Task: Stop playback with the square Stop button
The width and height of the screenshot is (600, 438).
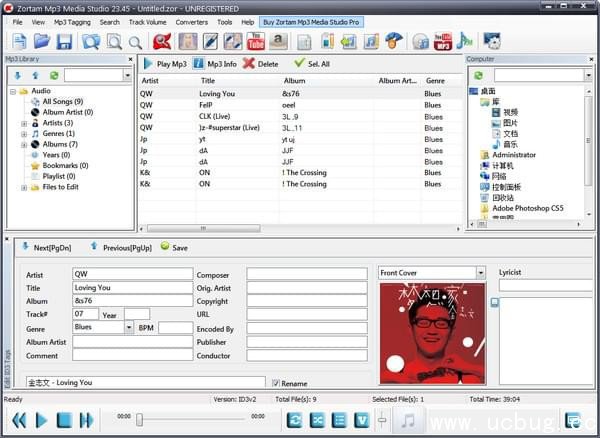Action: pyautogui.click(x=64, y=419)
